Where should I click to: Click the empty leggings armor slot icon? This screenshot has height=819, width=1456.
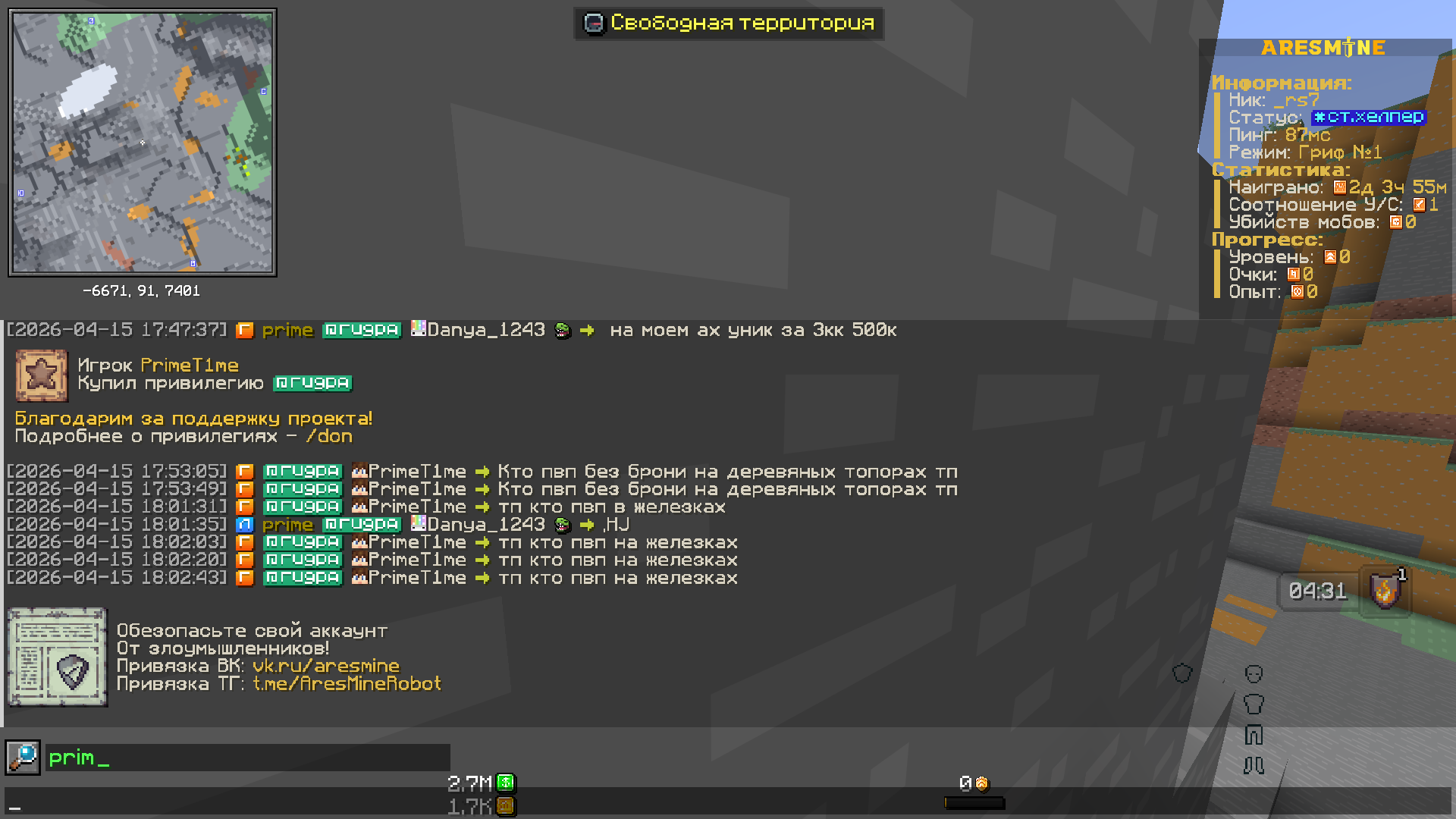click(1254, 734)
